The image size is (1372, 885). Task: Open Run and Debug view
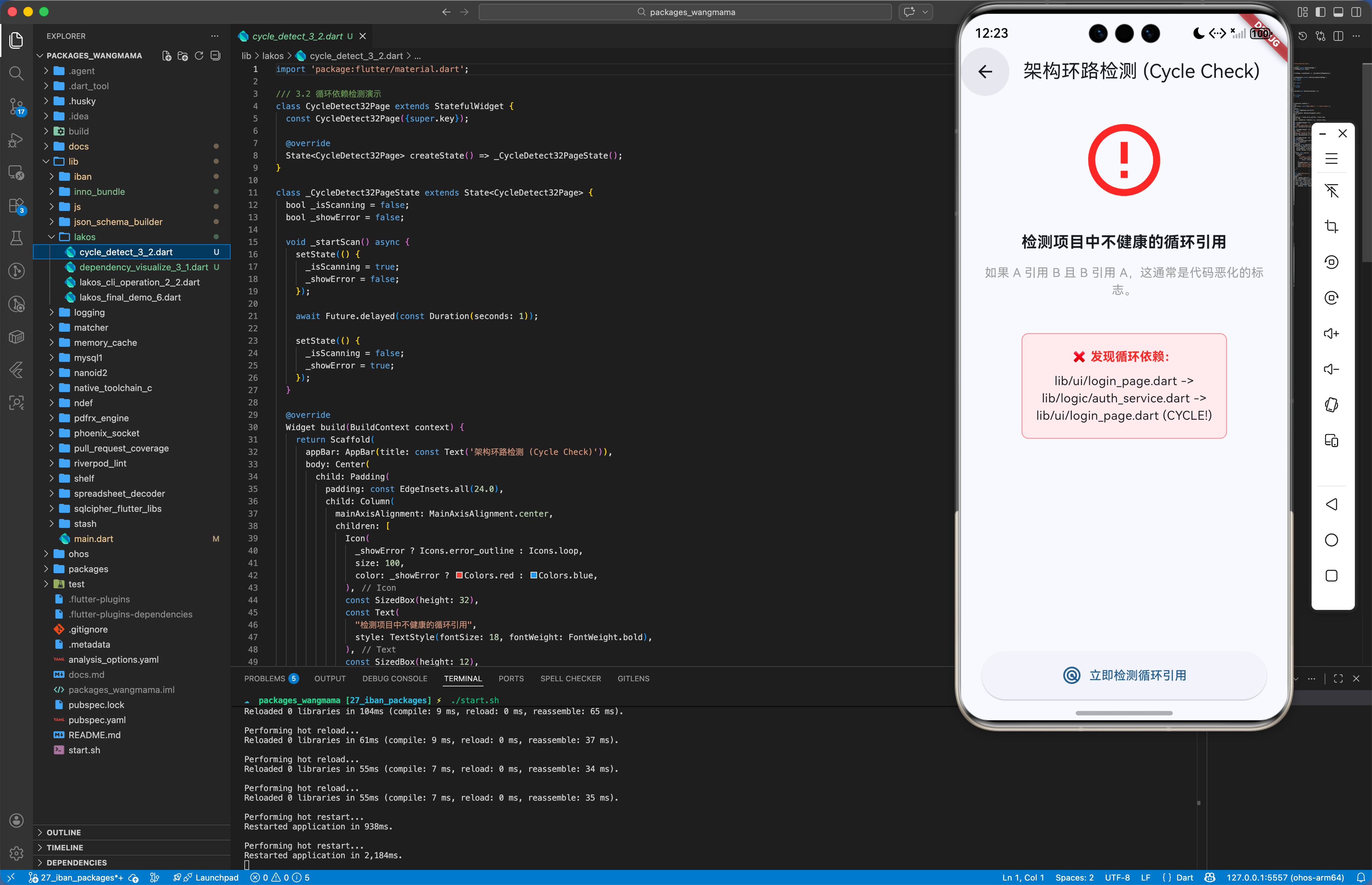click(16, 140)
